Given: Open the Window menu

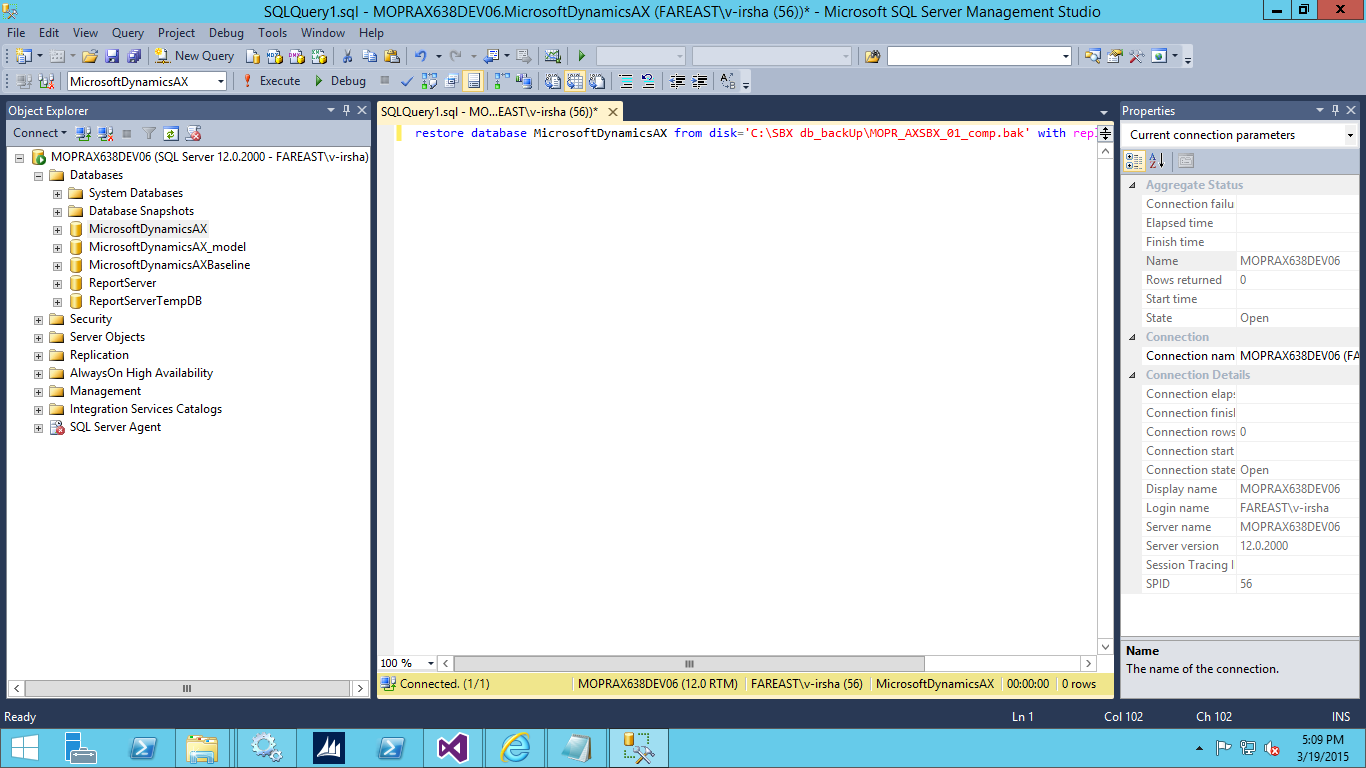Looking at the screenshot, I should pyautogui.click(x=323, y=33).
